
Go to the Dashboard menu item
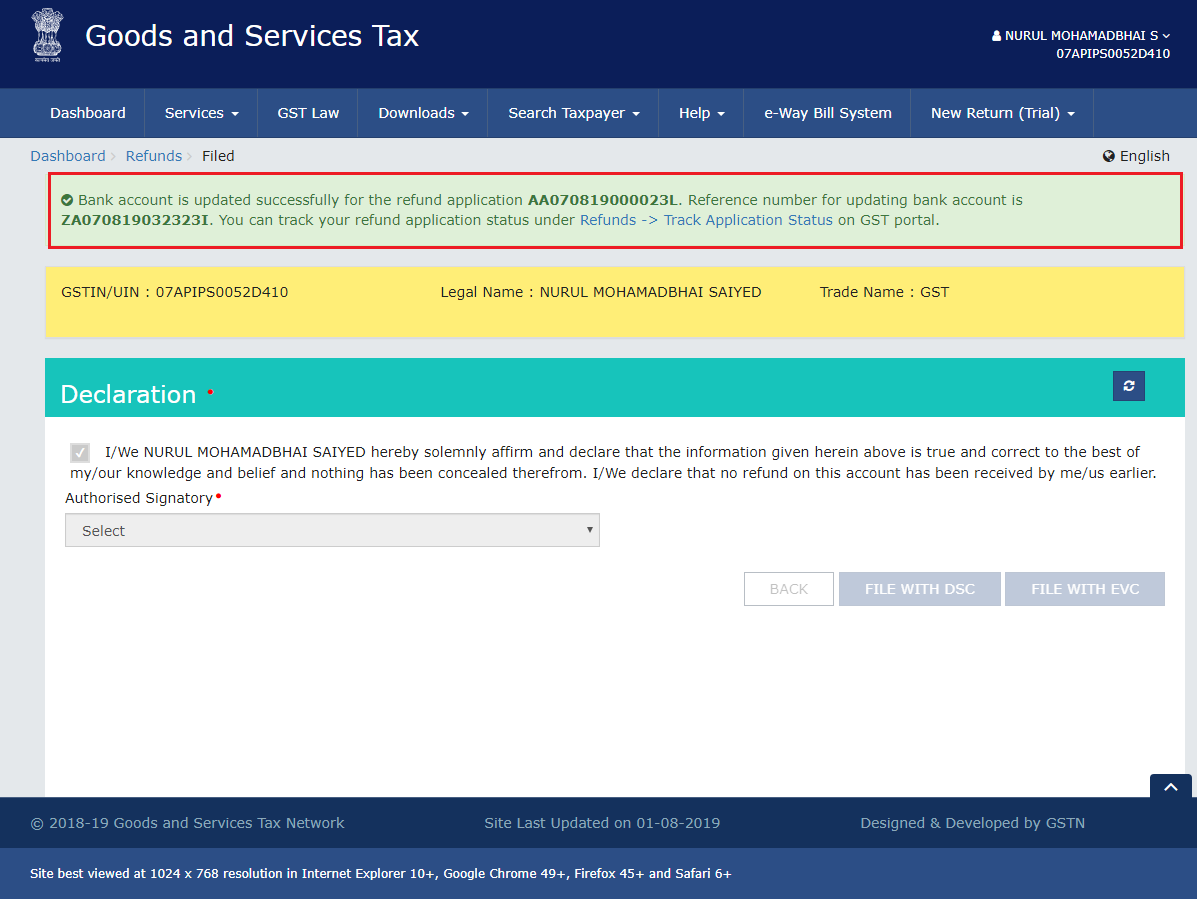pyautogui.click(x=88, y=113)
